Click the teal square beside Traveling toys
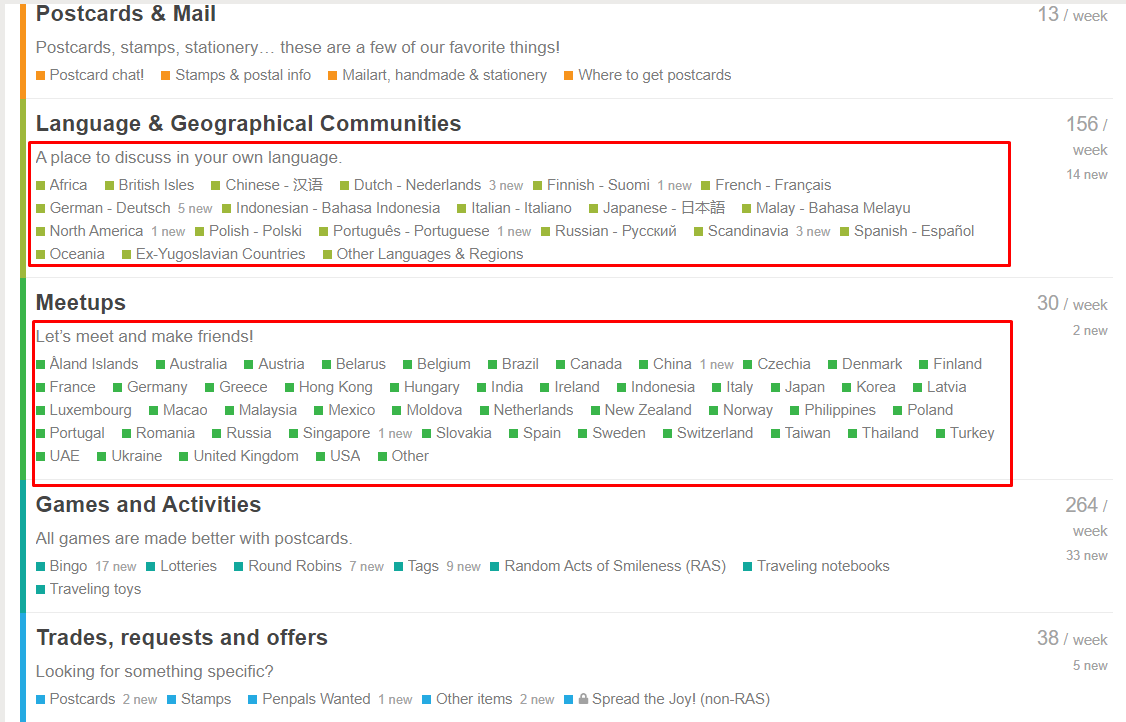This screenshot has width=1126, height=722. click(x=40, y=590)
